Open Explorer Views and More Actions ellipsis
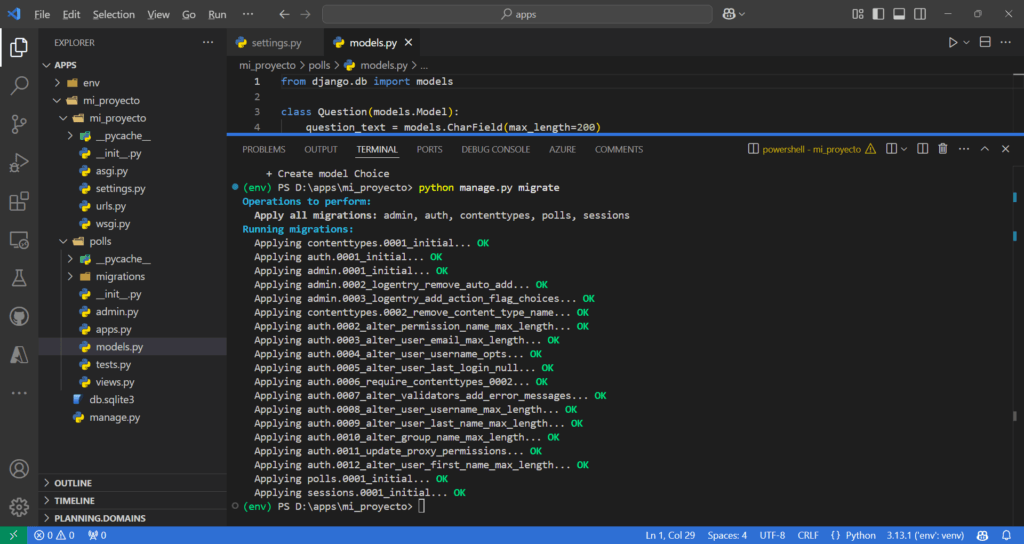 pyautogui.click(x=208, y=42)
